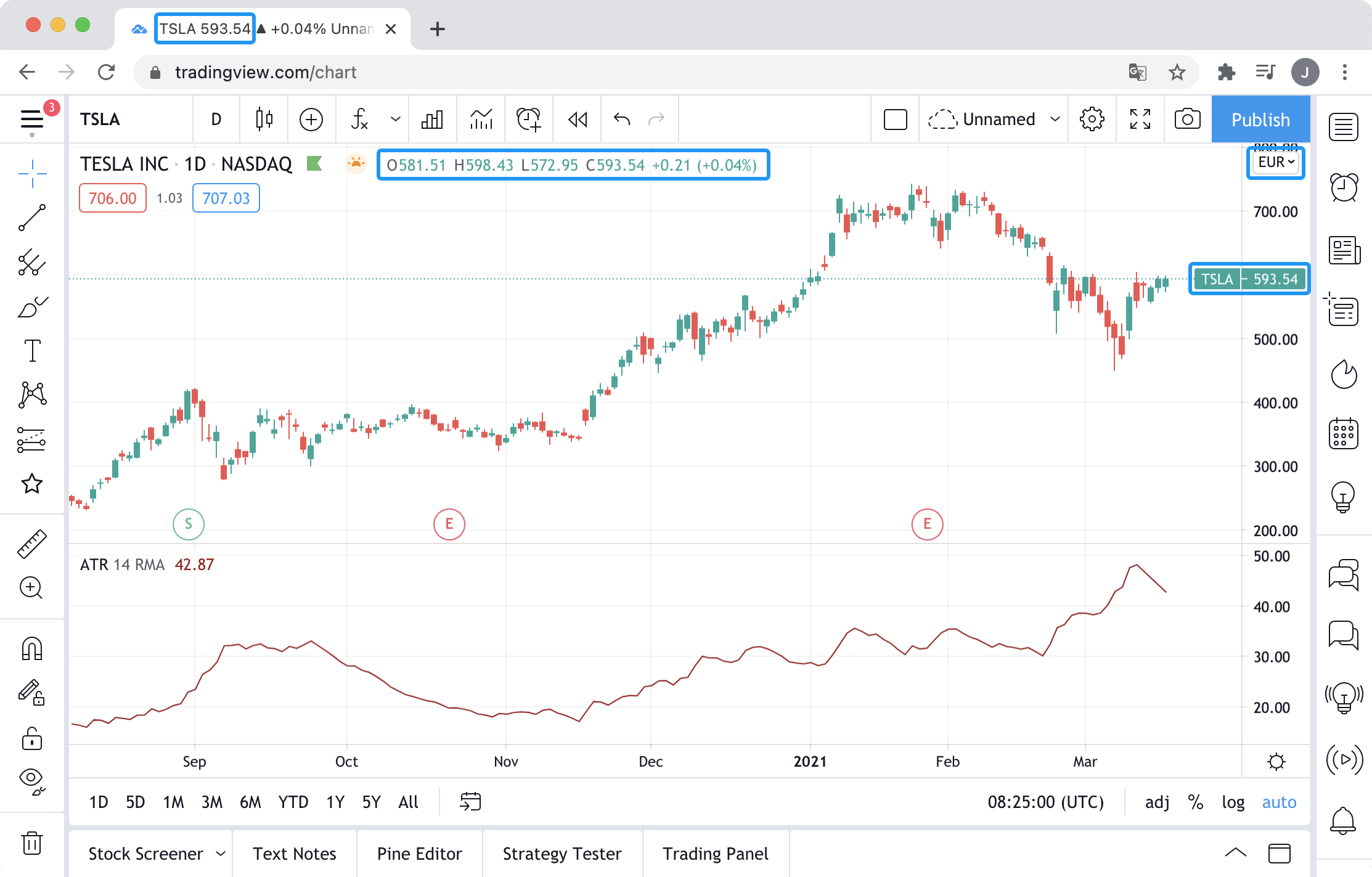
Task: Change the D time interval
Action: [x=216, y=119]
